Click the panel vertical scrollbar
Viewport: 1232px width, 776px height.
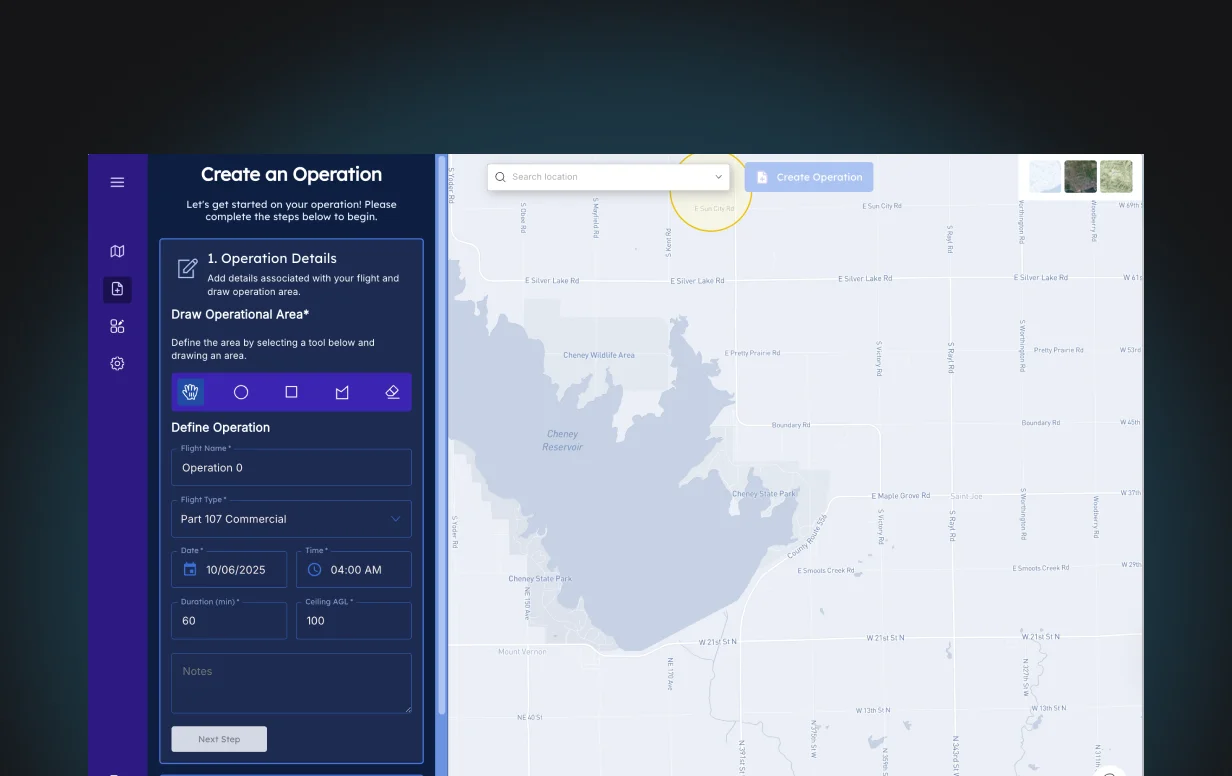click(x=441, y=435)
